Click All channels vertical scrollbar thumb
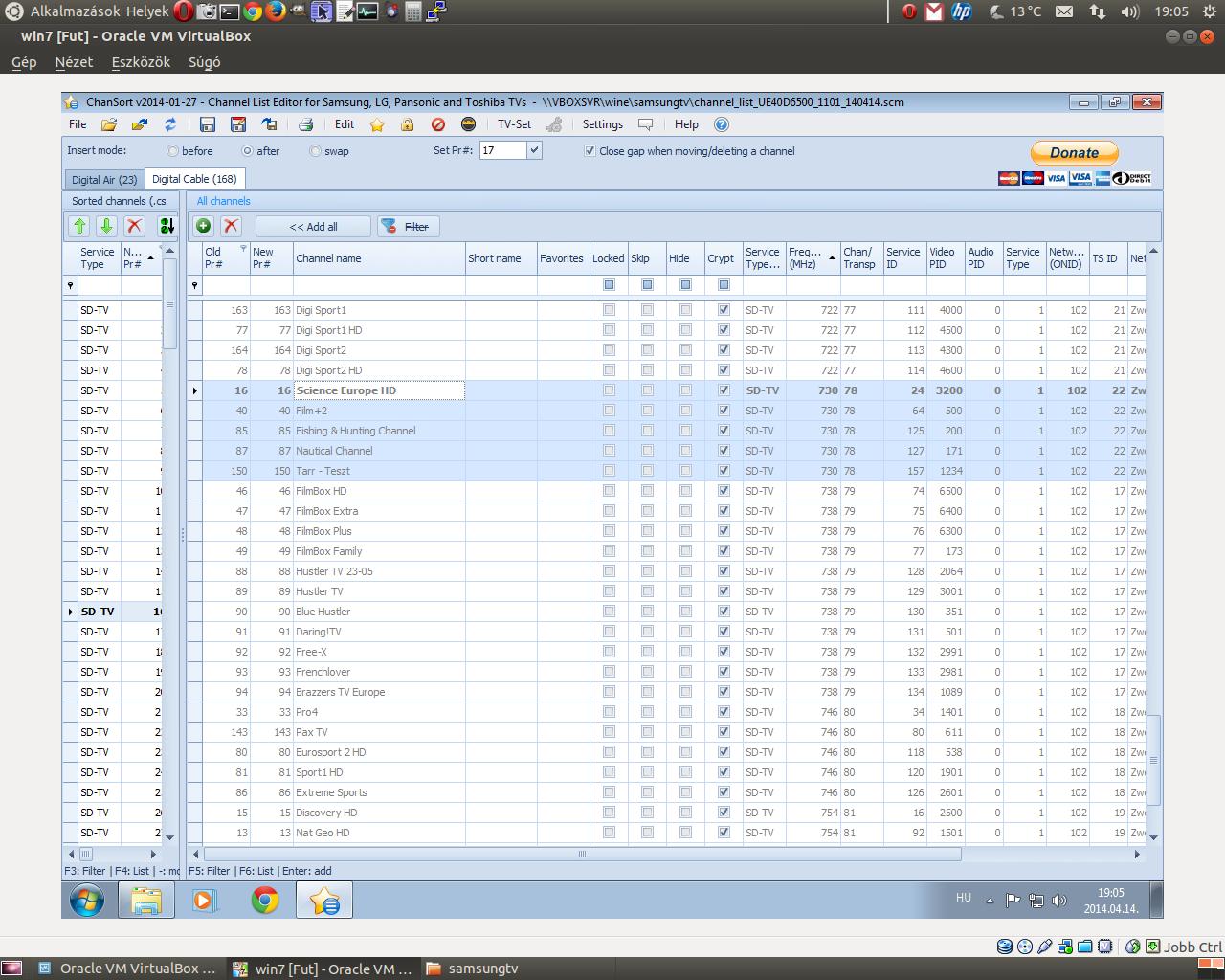This screenshot has height=980, width=1225. pos(1153,760)
